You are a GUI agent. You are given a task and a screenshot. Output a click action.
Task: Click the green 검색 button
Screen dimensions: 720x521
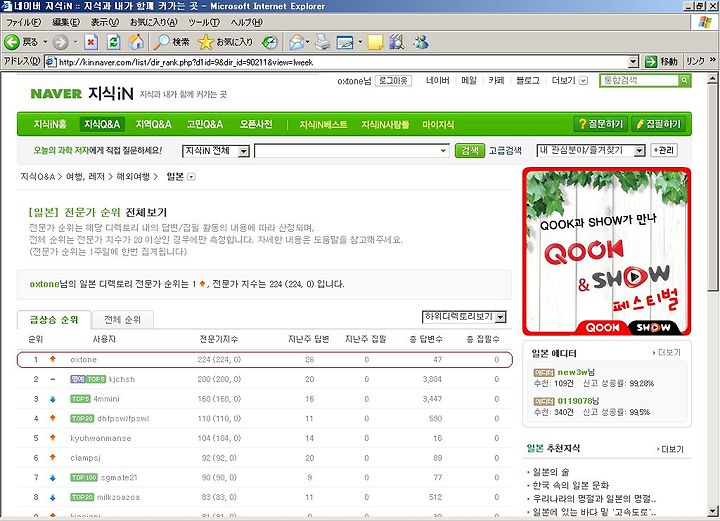(469, 150)
